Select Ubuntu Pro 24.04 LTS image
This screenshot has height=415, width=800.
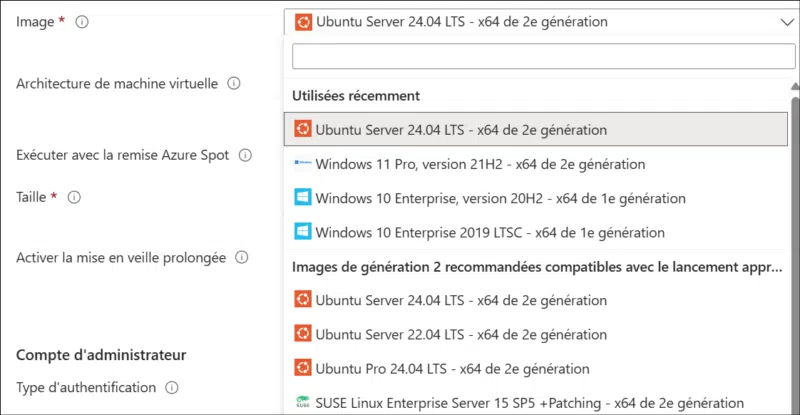click(x=452, y=368)
